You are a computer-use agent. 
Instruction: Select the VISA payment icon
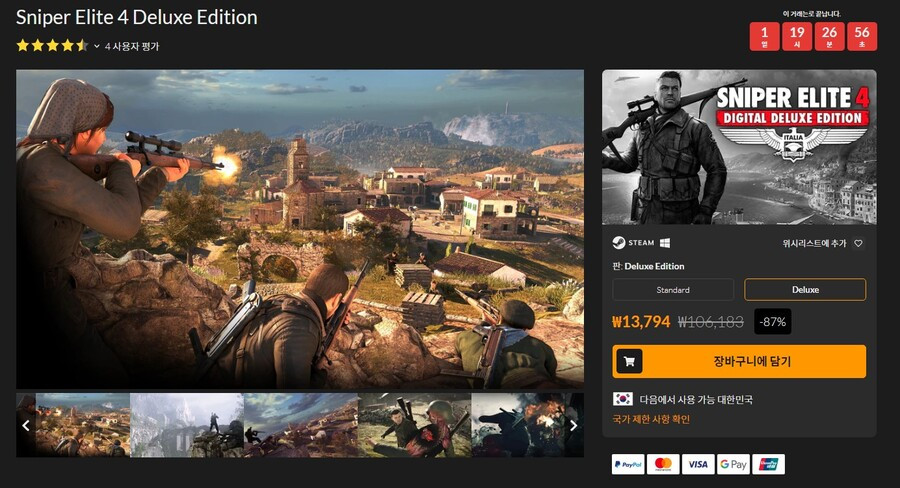point(698,464)
